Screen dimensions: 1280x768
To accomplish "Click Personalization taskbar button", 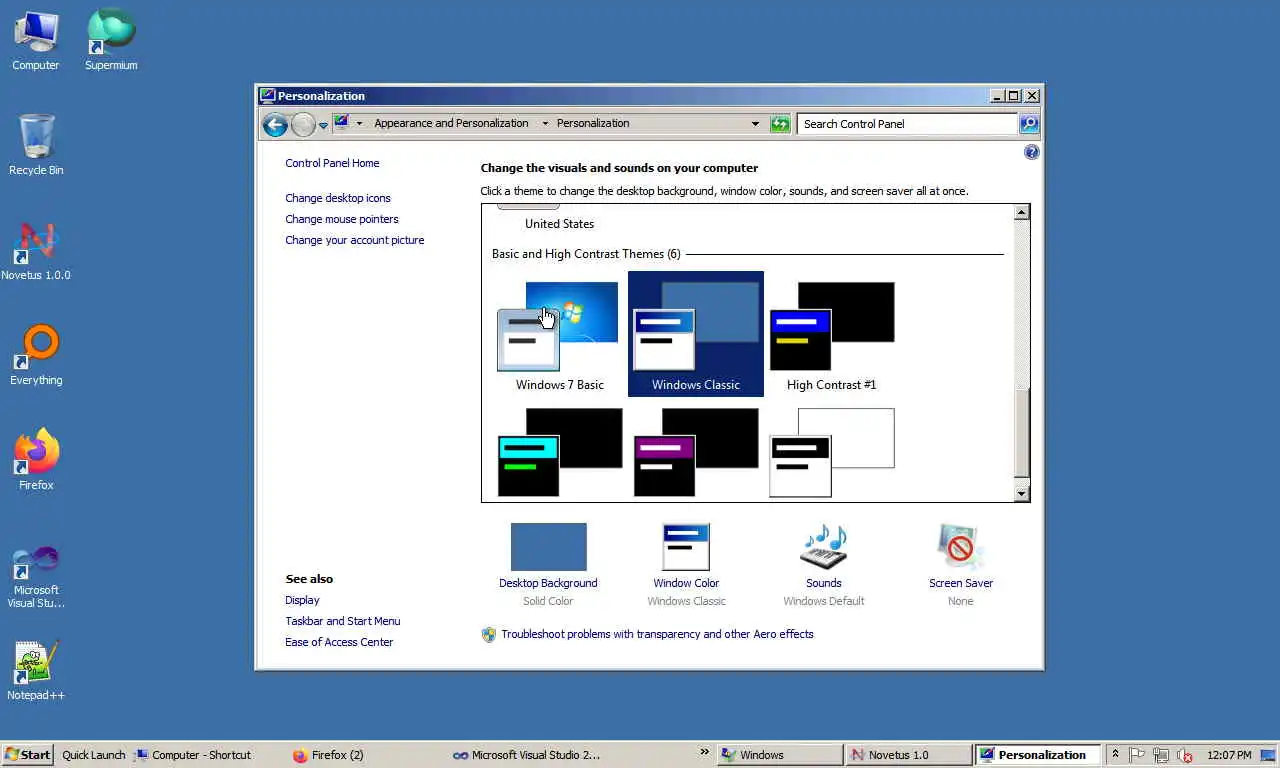I will 1038,755.
